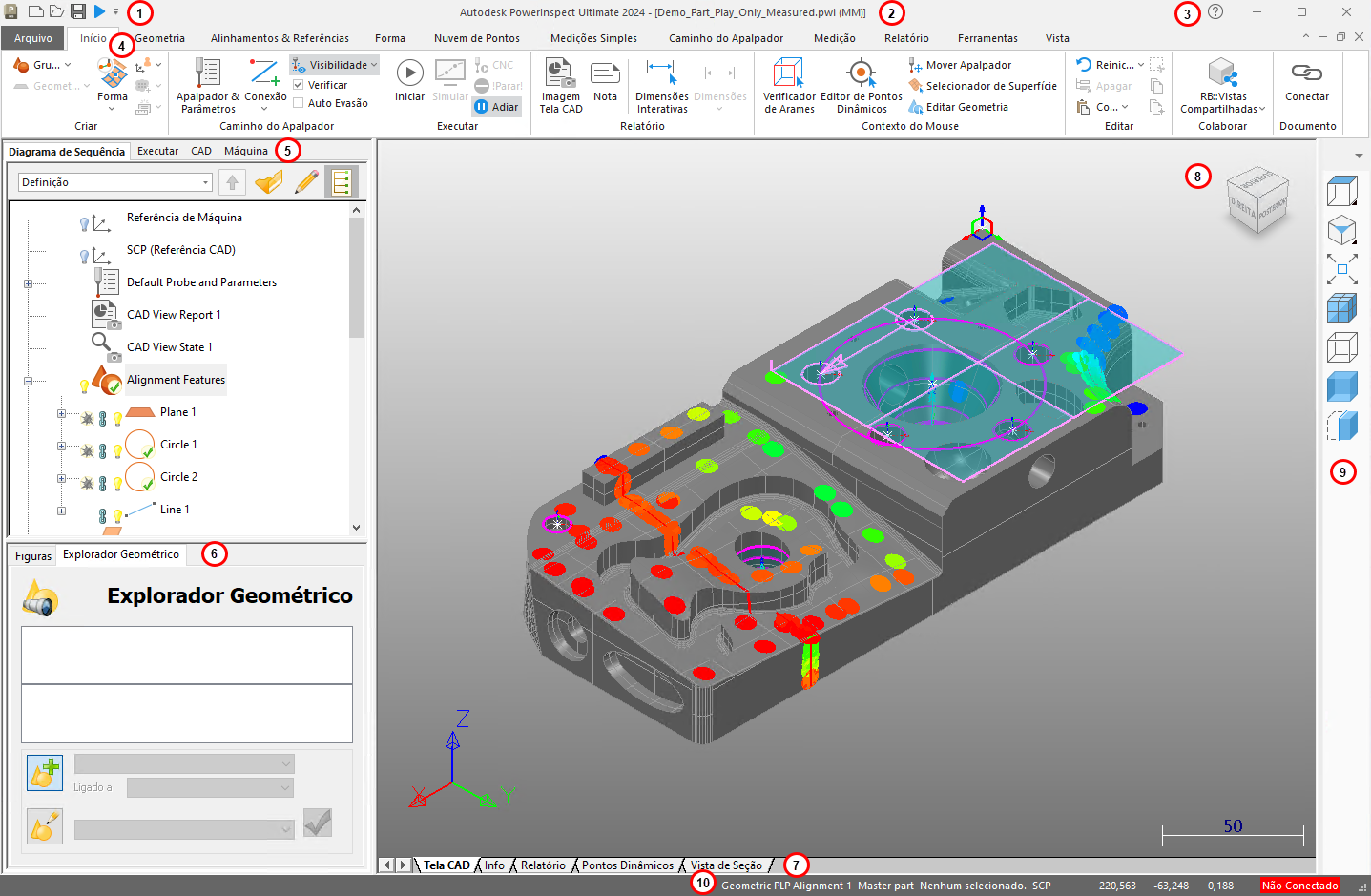Click the half-dashed cube view icon

click(x=1342, y=426)
